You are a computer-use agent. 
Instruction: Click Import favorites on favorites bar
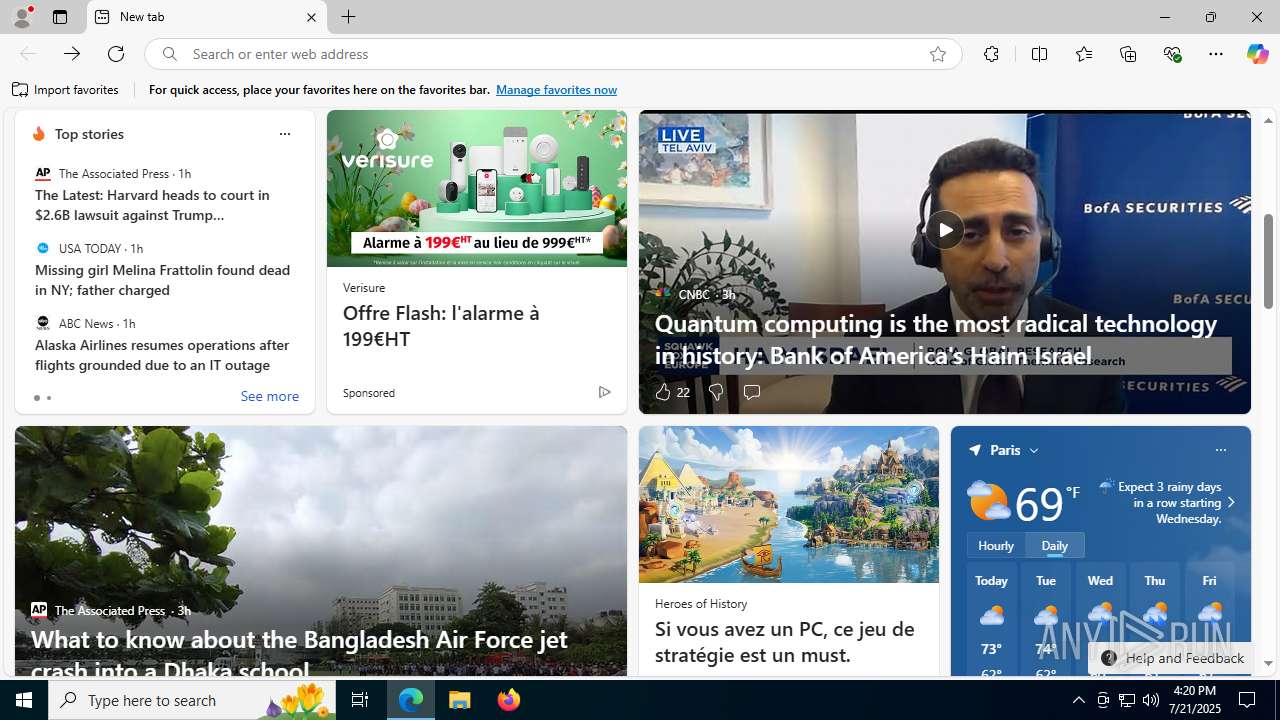coord(65,90)
